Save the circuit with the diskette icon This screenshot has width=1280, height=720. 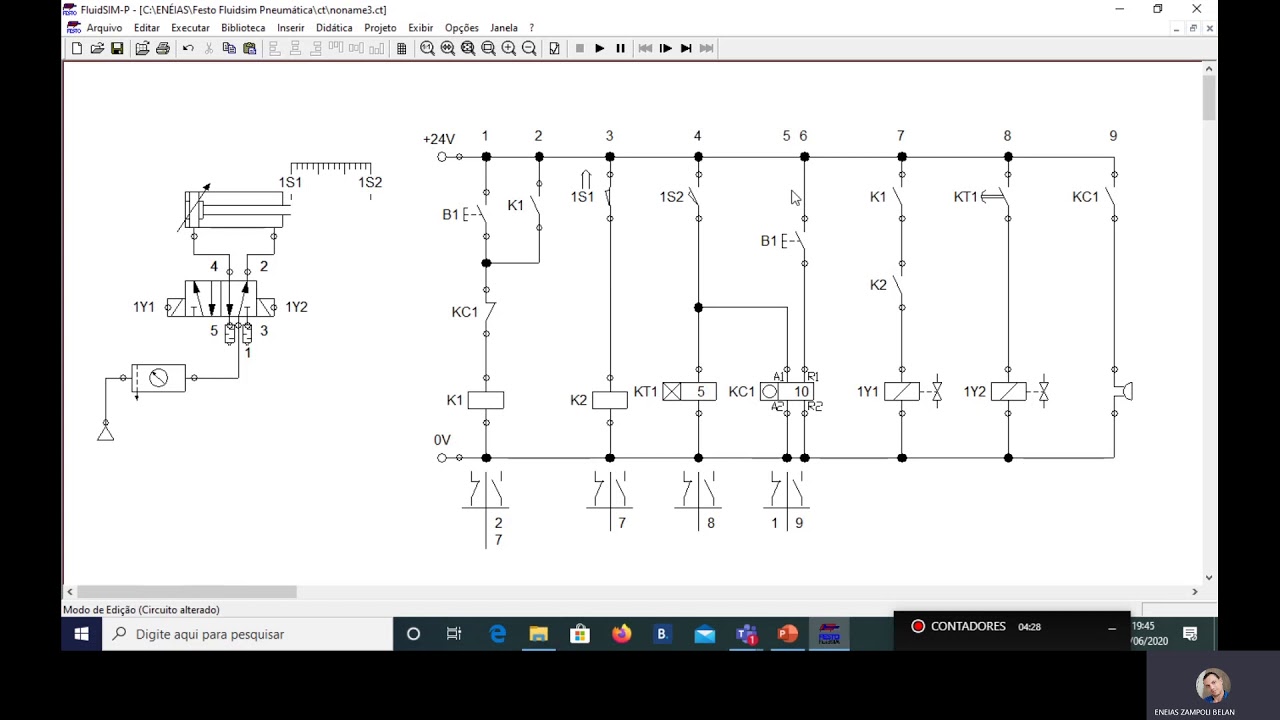[x=117, y=48]
